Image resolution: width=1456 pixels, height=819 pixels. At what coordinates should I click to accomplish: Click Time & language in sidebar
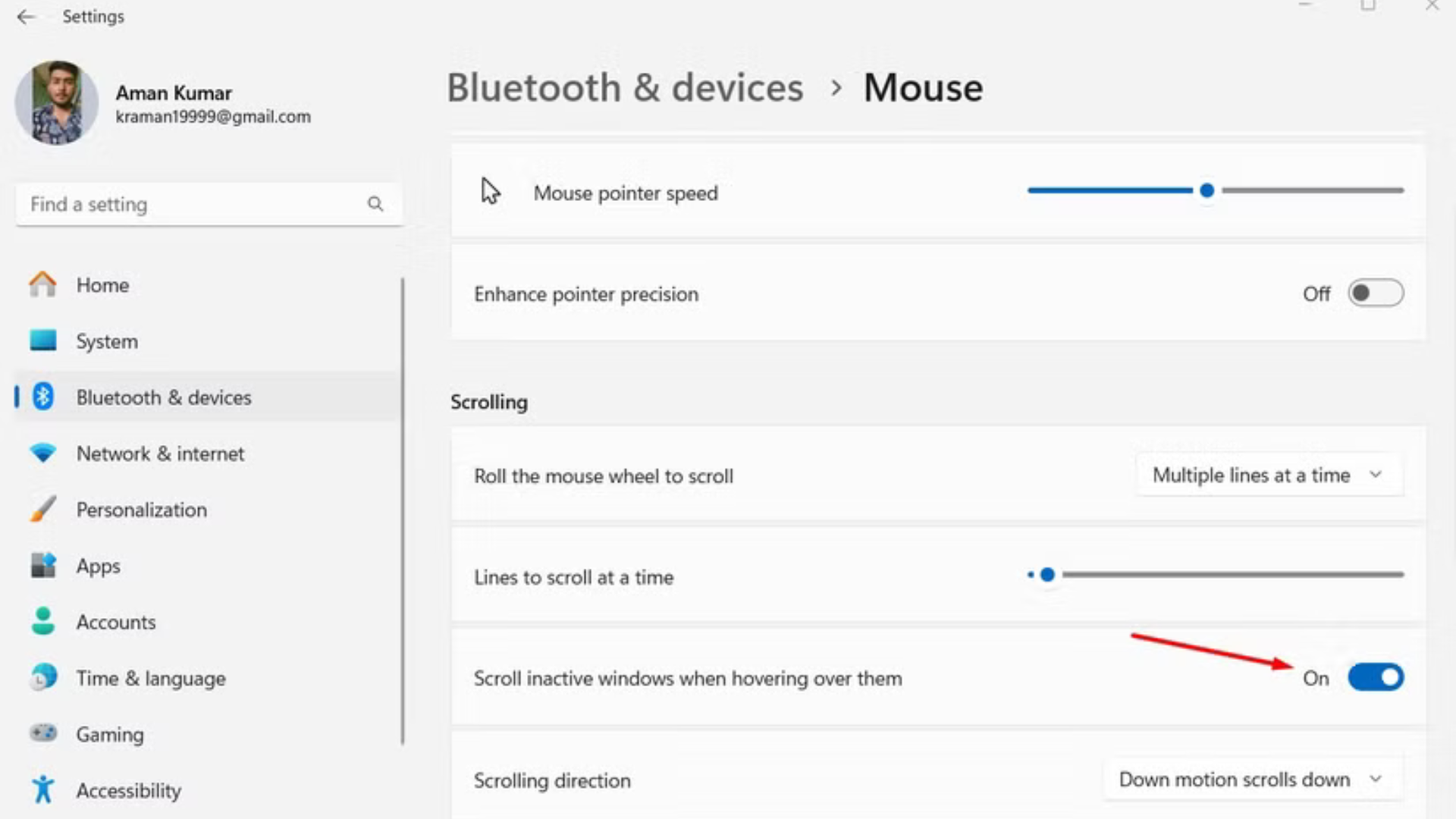[x=149, y=677]
